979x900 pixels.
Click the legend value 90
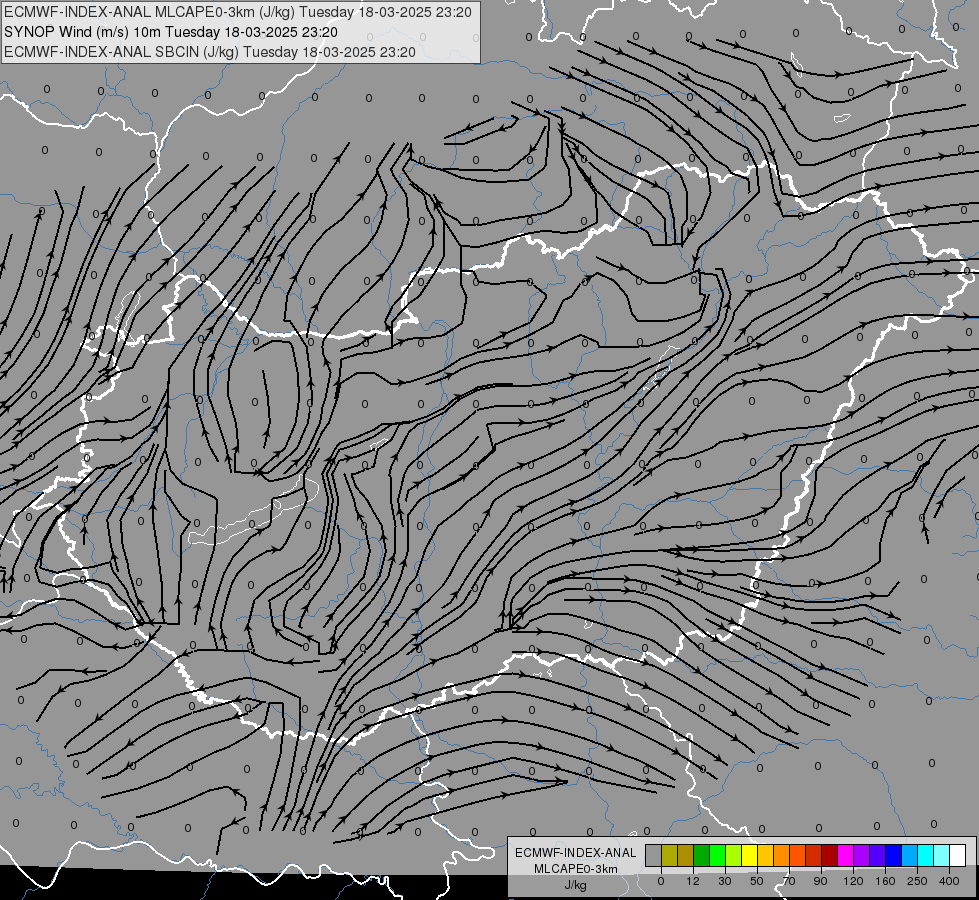[820, 881]
